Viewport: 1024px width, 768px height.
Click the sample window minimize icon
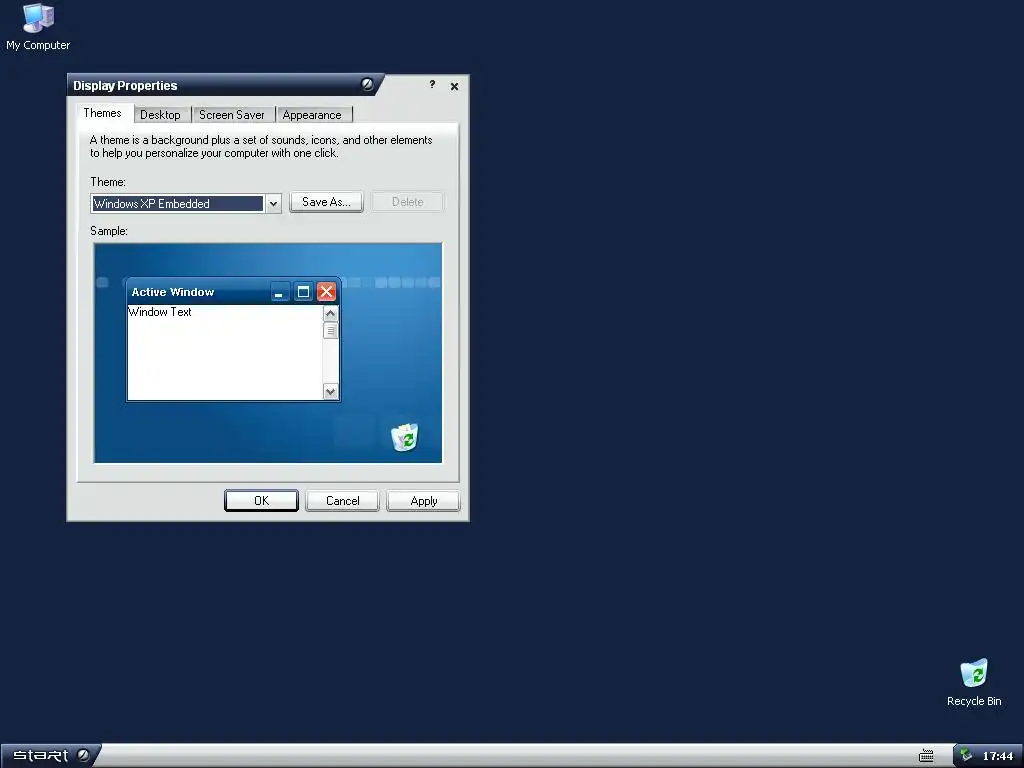tap(280, 292)
